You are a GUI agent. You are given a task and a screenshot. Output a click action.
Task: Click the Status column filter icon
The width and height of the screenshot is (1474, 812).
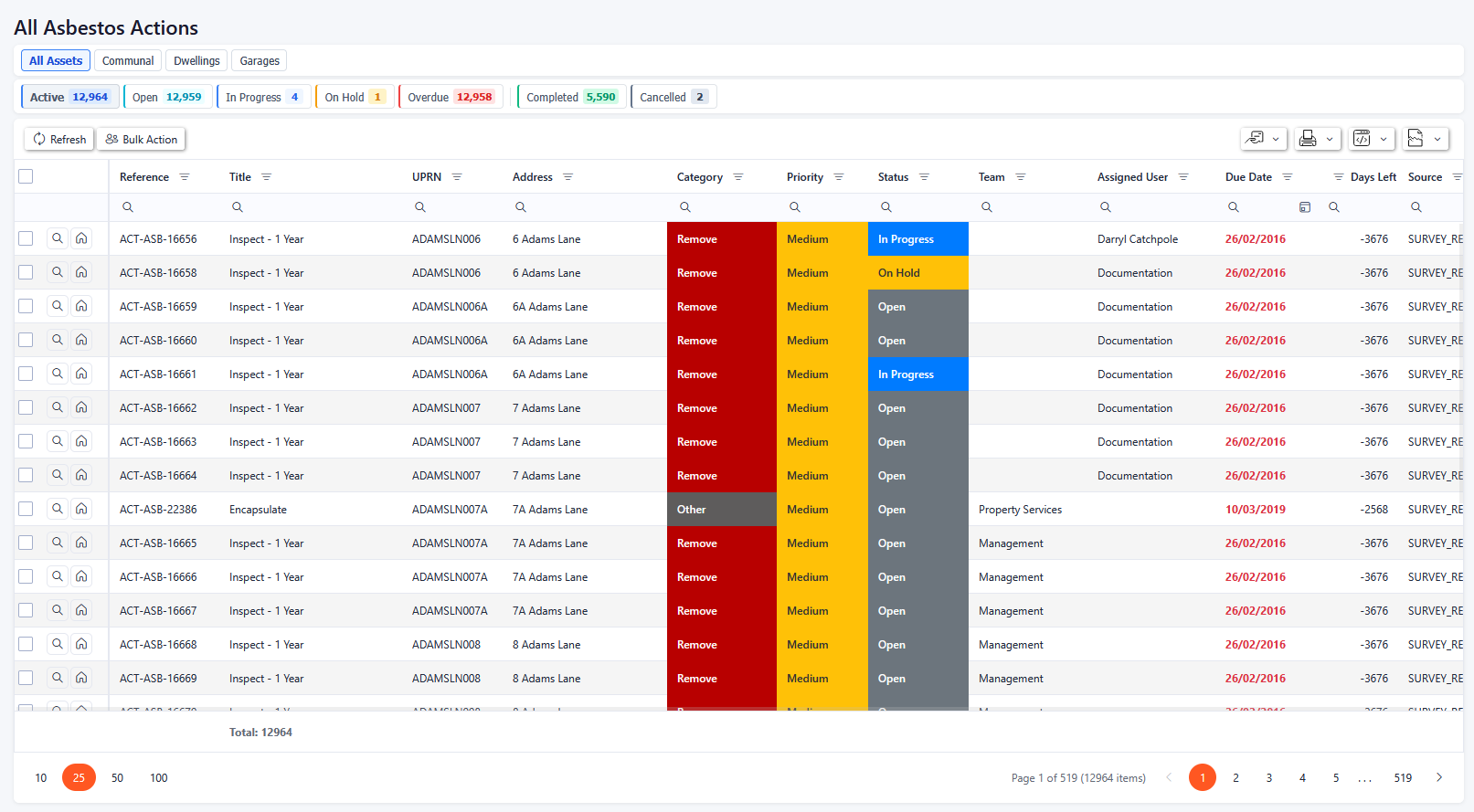tap(924, 177)
